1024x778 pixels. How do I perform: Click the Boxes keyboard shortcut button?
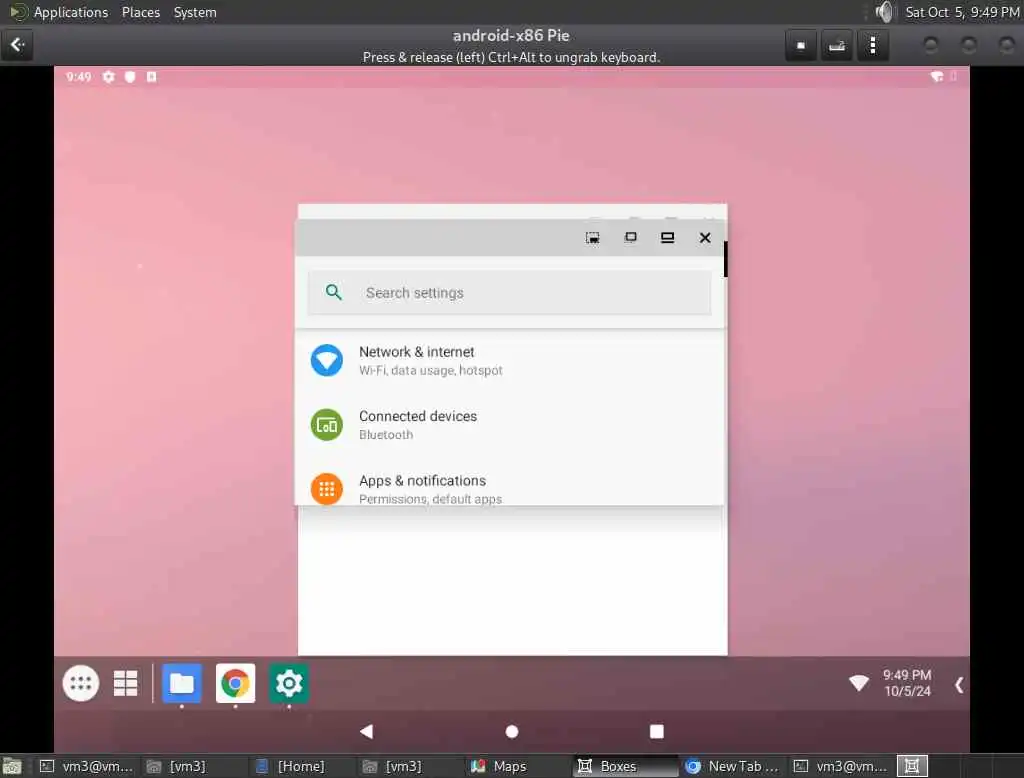click(837, 46)
